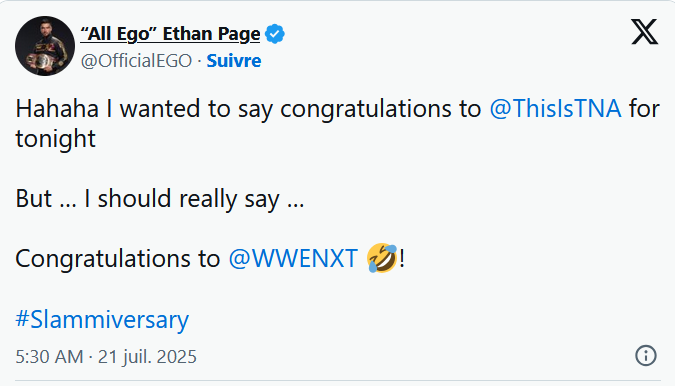Click the word "tonight" in the tweet
This screenshot has width=675, height=386.
click(x=56, y=139)
